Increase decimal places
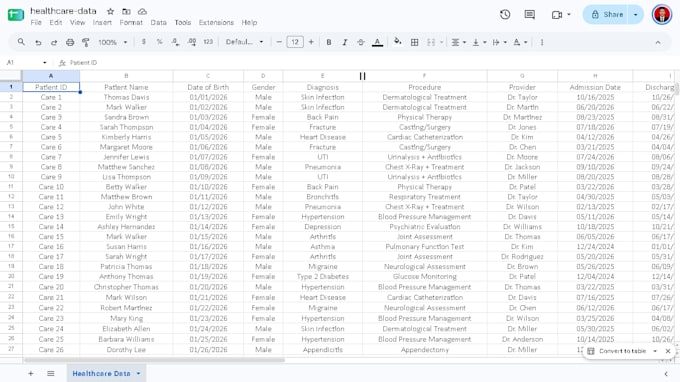 point(192,42)
